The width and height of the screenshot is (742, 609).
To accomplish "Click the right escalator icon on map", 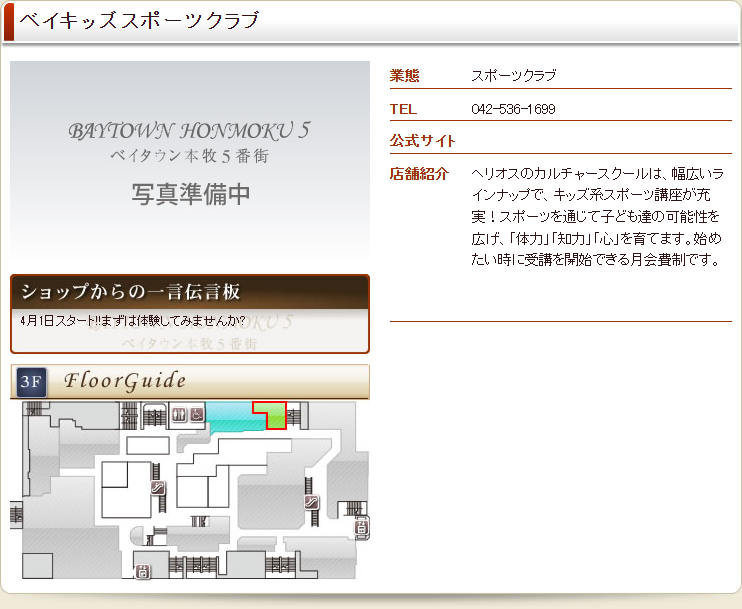I will 312,502.
